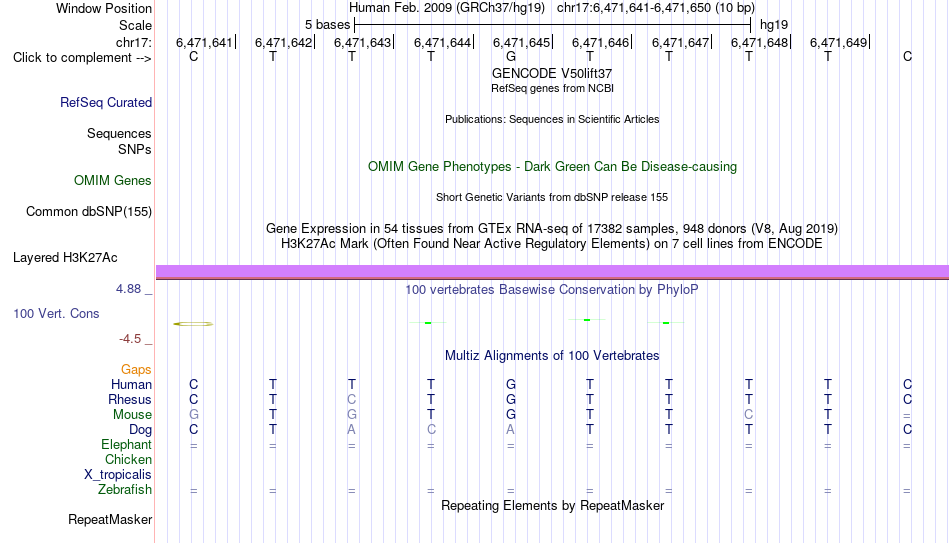This screenshot has height=543, width=950.
Task: Click position label 6,471,641
Action: pyautogui.click(x=204, y=42)
